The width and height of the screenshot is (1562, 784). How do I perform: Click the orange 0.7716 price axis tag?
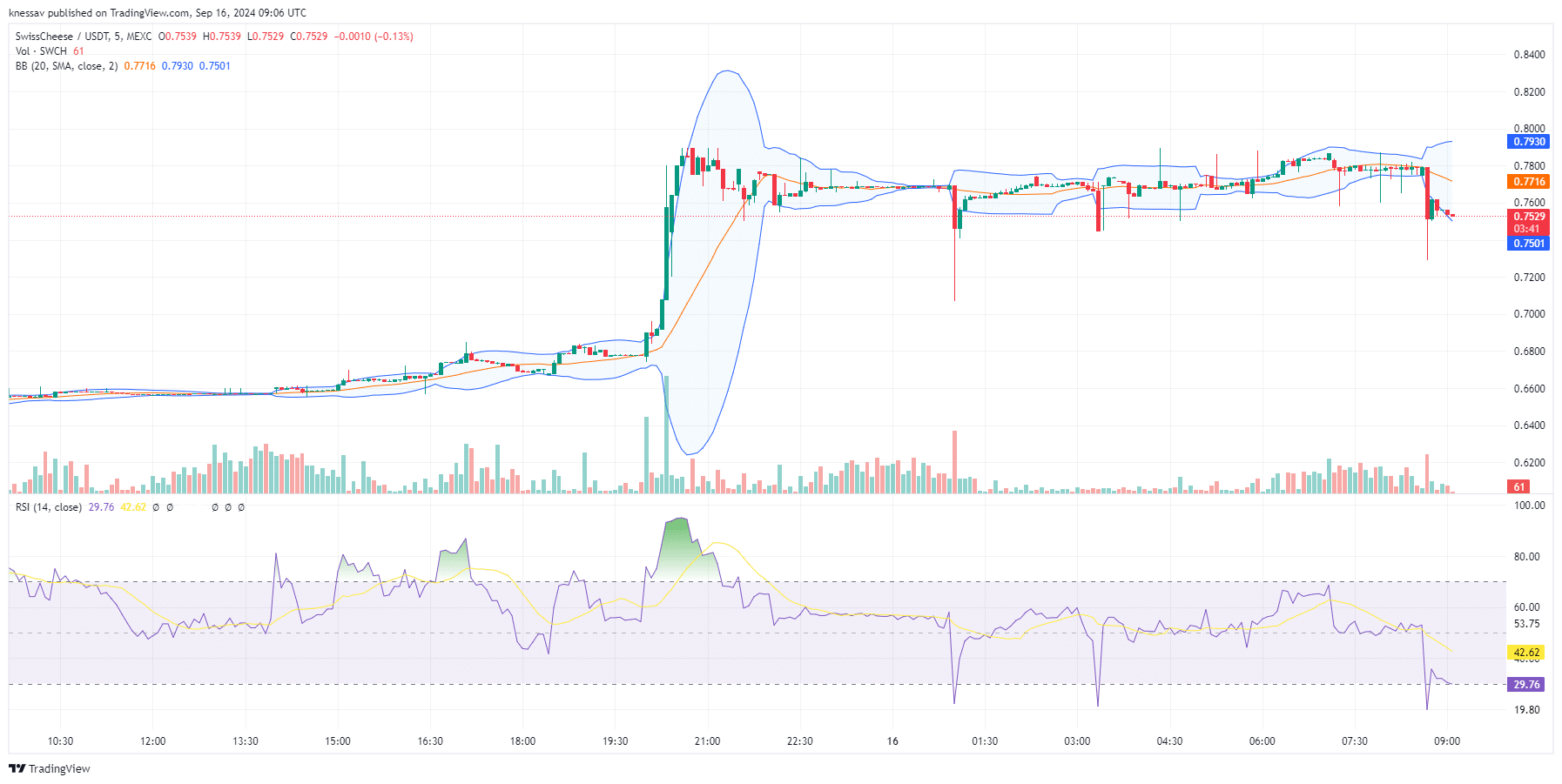(x=1528, y=182)
